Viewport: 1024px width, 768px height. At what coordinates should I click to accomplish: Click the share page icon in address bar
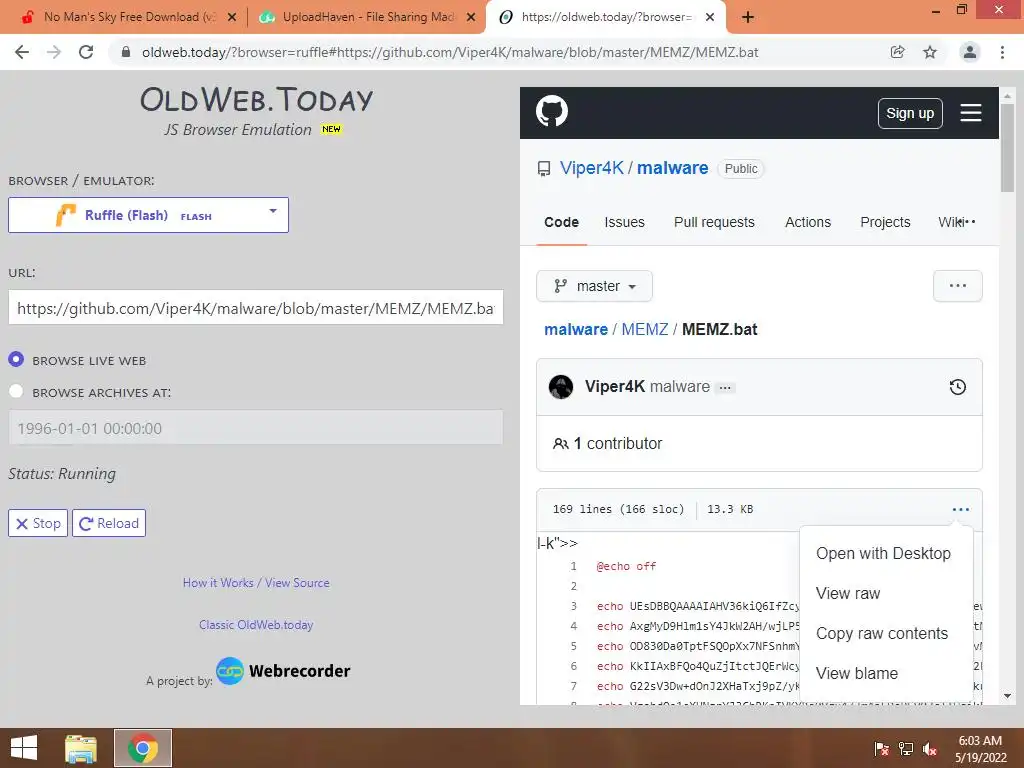(x=898, y=52)
